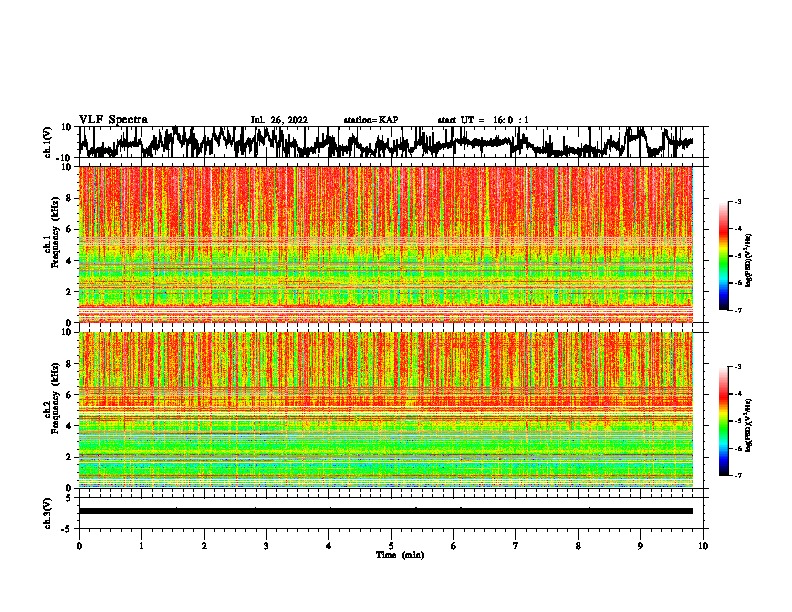Click the "0" tick on the Time axis
The height and width of the screenshot is (612, 792).
pos(79,546)
